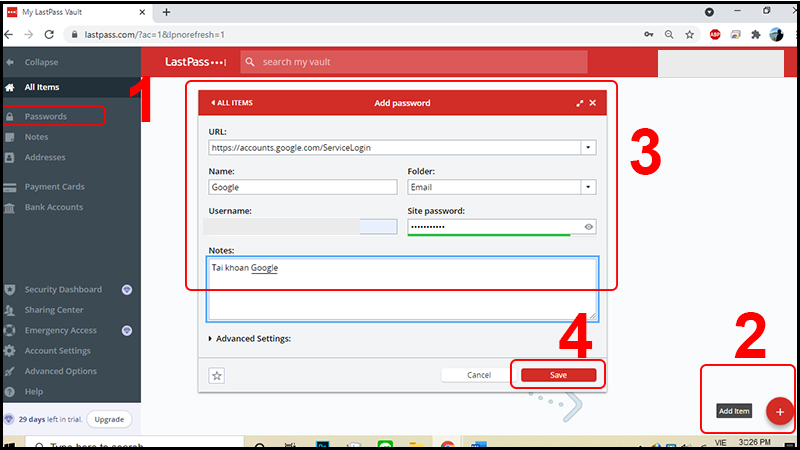The width and height of the screenshot is (800, 450).
Task: Expand Advanced Settings section
Action: [x=249, y=339]
